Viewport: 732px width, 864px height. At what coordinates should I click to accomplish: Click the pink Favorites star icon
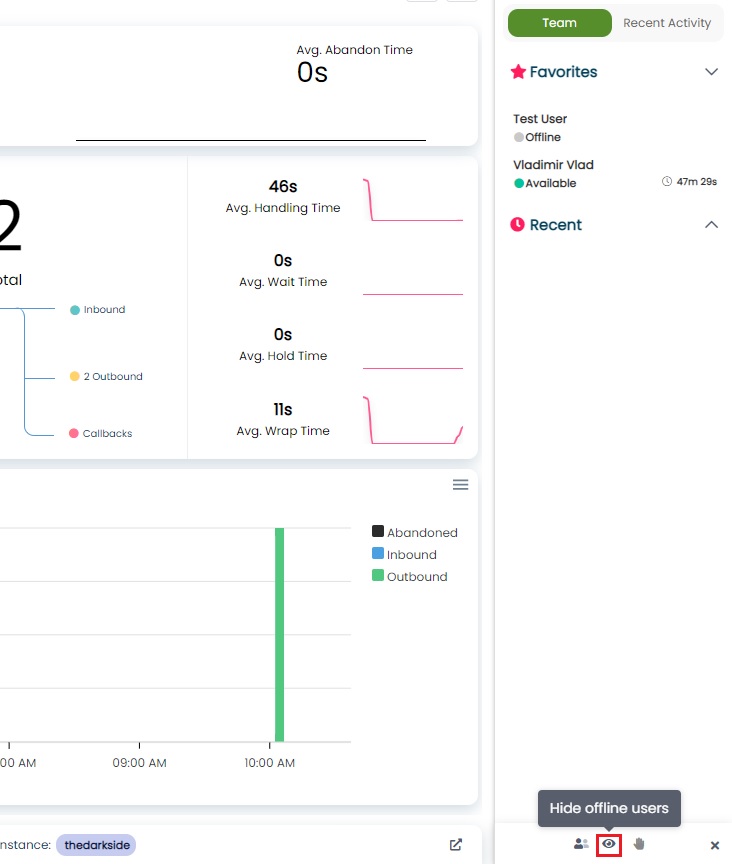click(x=518, y=72)
